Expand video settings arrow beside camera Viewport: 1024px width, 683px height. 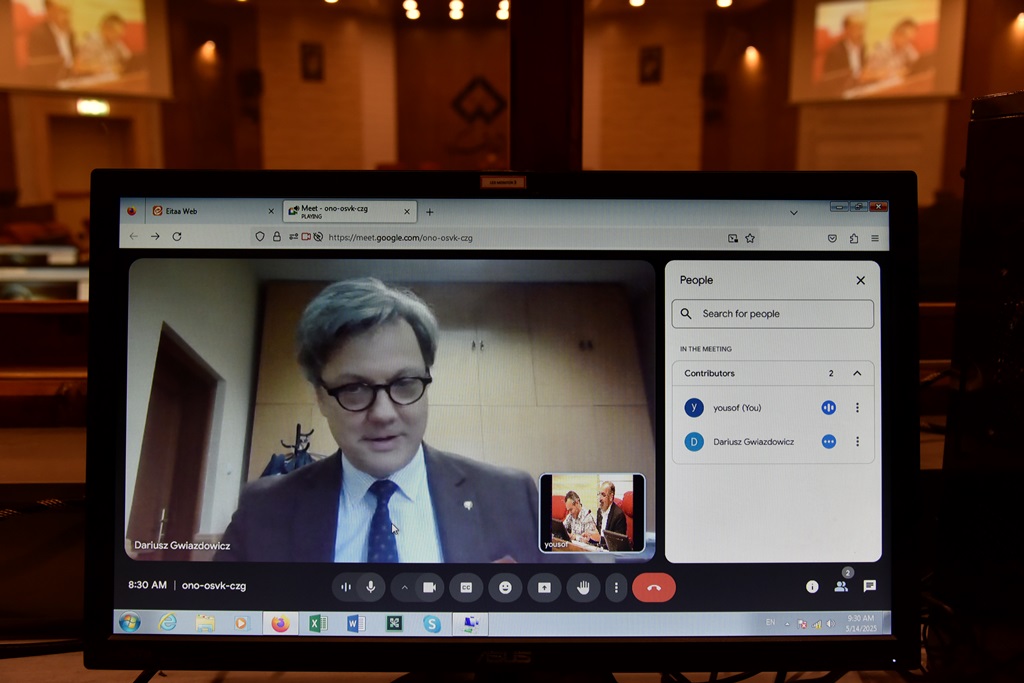coord(404,587)
